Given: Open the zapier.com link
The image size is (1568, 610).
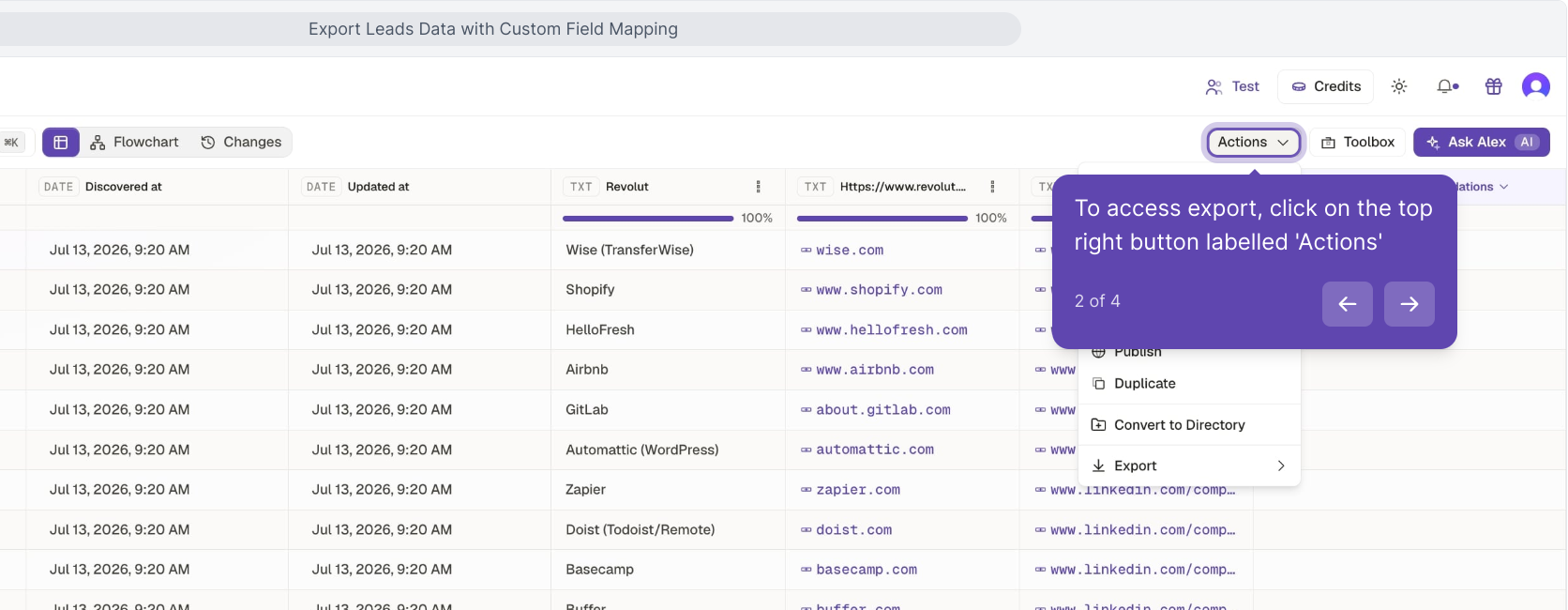Looking at the screenshot, I should [x=858, y=490].
